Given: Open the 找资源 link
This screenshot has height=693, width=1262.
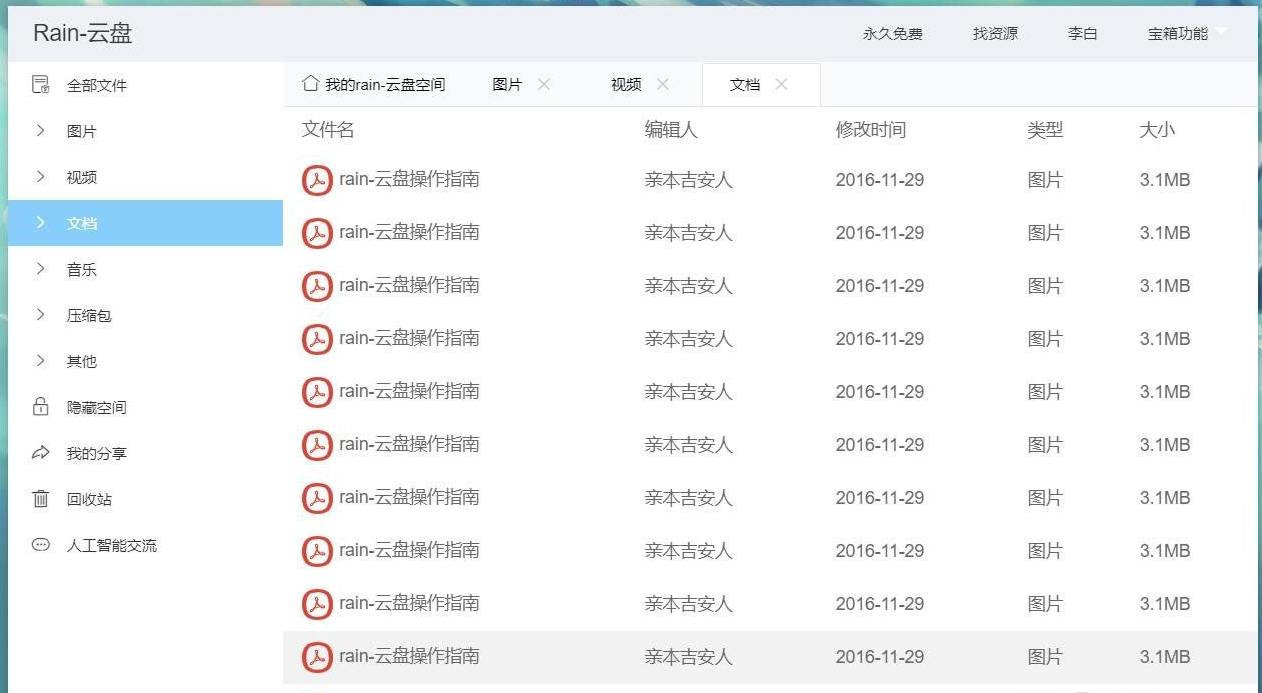Looking at the screenshot, I should 995,34.
